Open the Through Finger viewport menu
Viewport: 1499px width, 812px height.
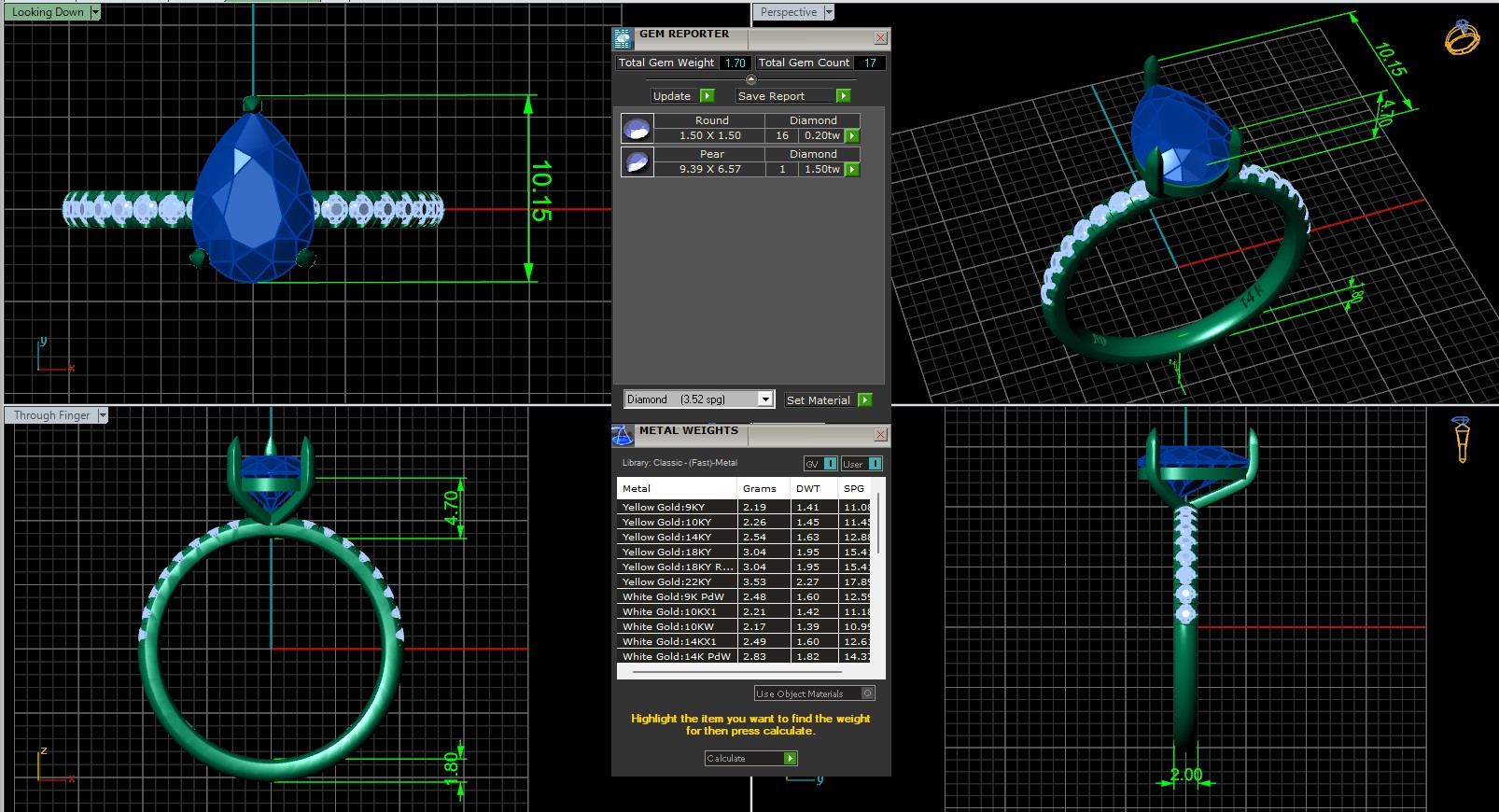[x=103, y=415]
